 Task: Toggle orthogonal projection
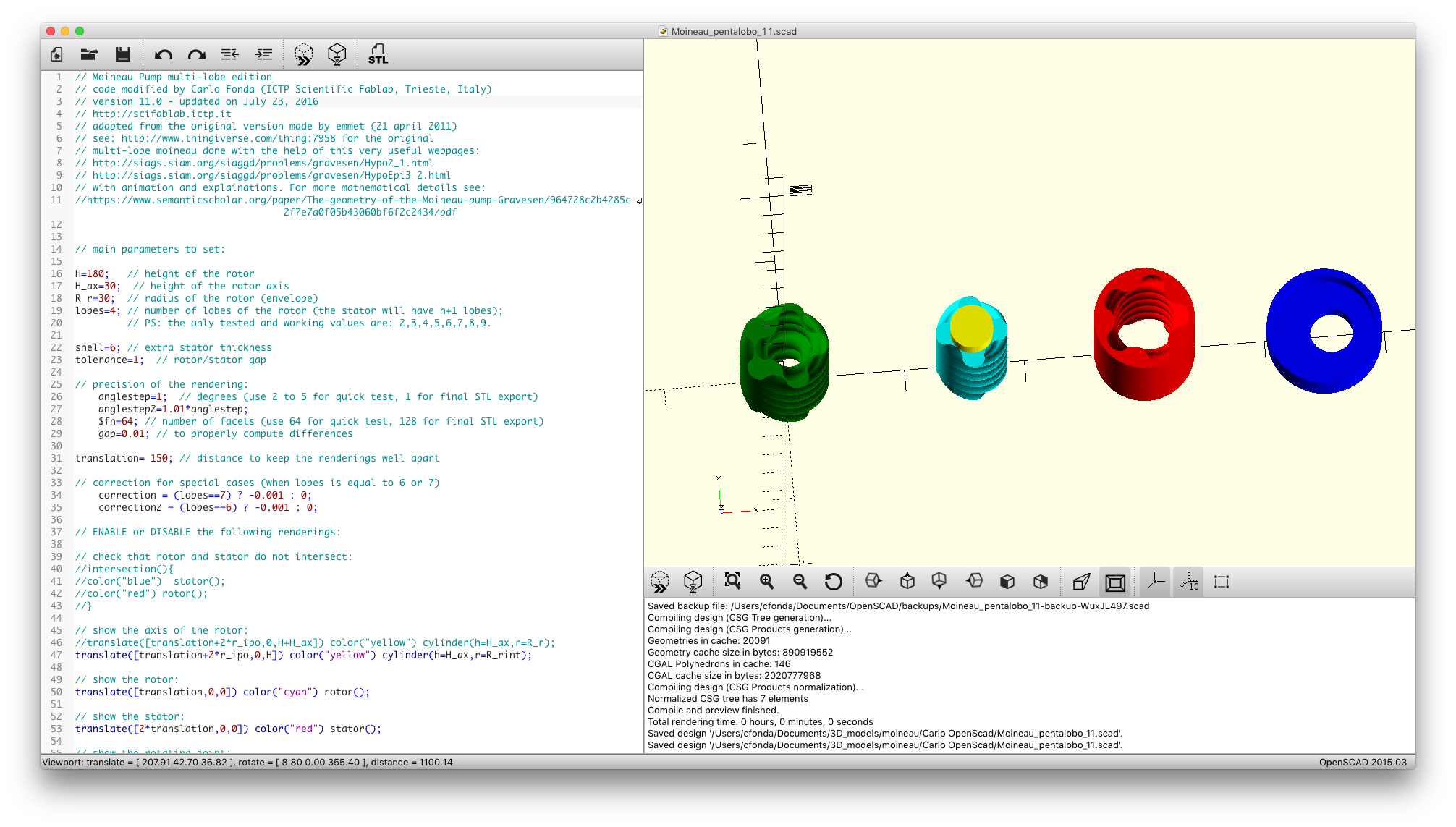click(1115, 582)
